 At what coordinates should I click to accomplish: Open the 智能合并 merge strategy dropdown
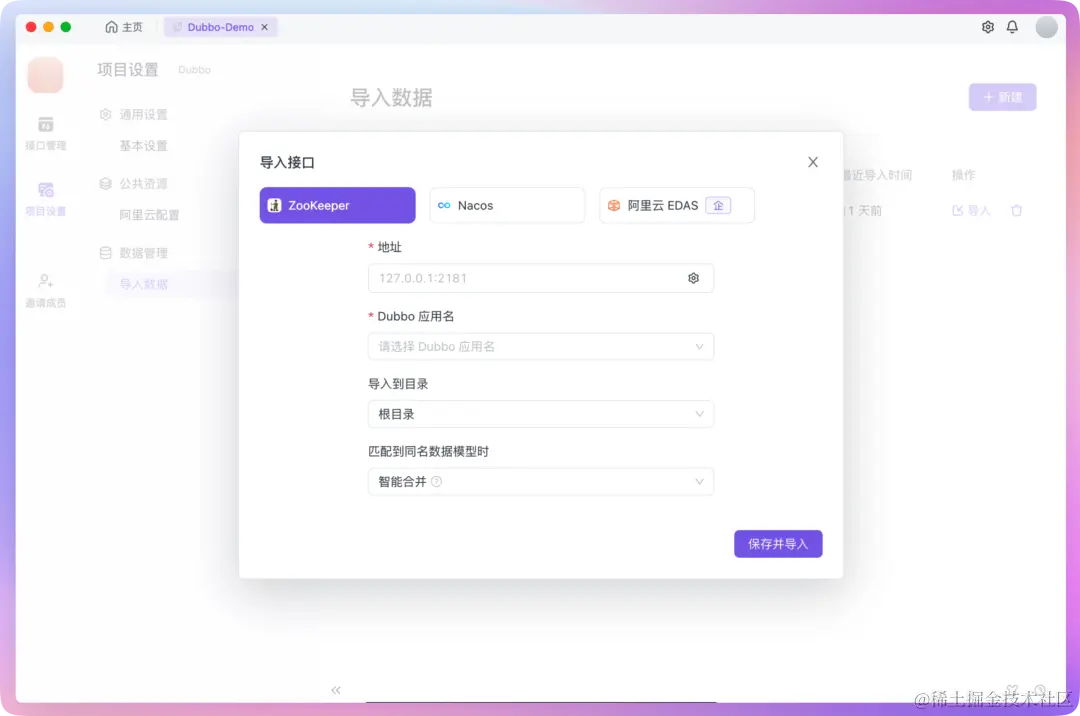click(x=541, y=481)
